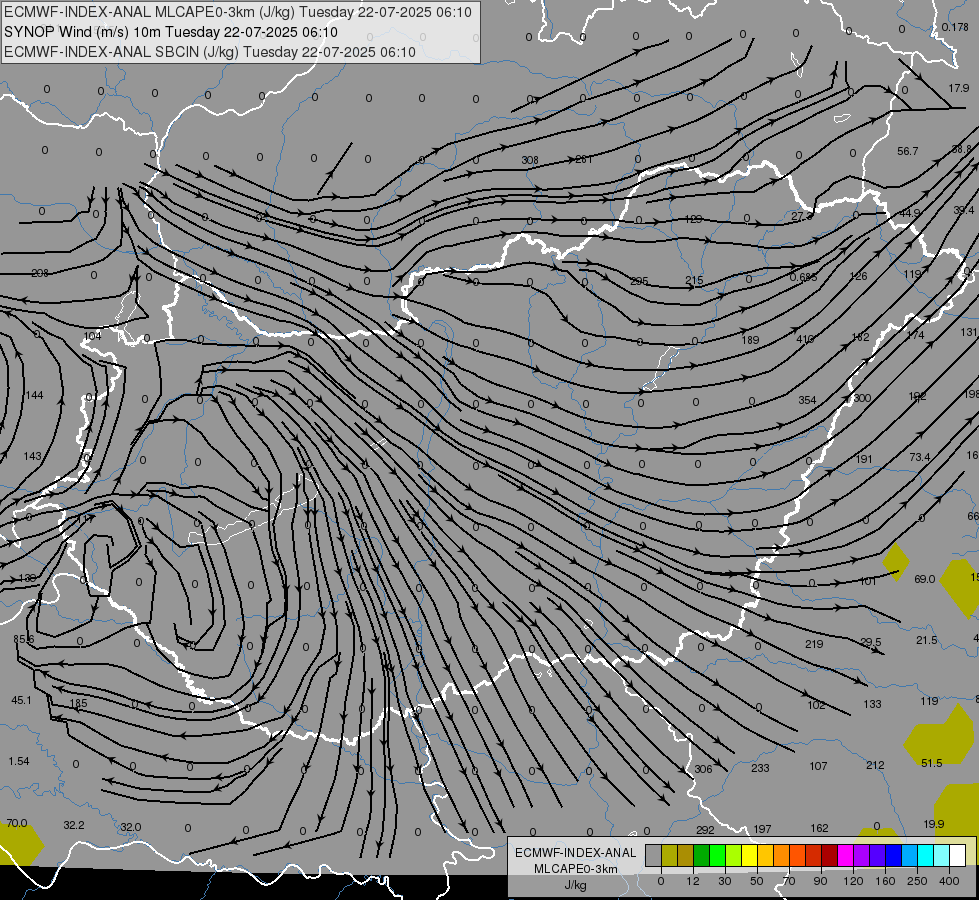Select the 0.178 value on the map
Screen dimensions: 979x900
955,27
